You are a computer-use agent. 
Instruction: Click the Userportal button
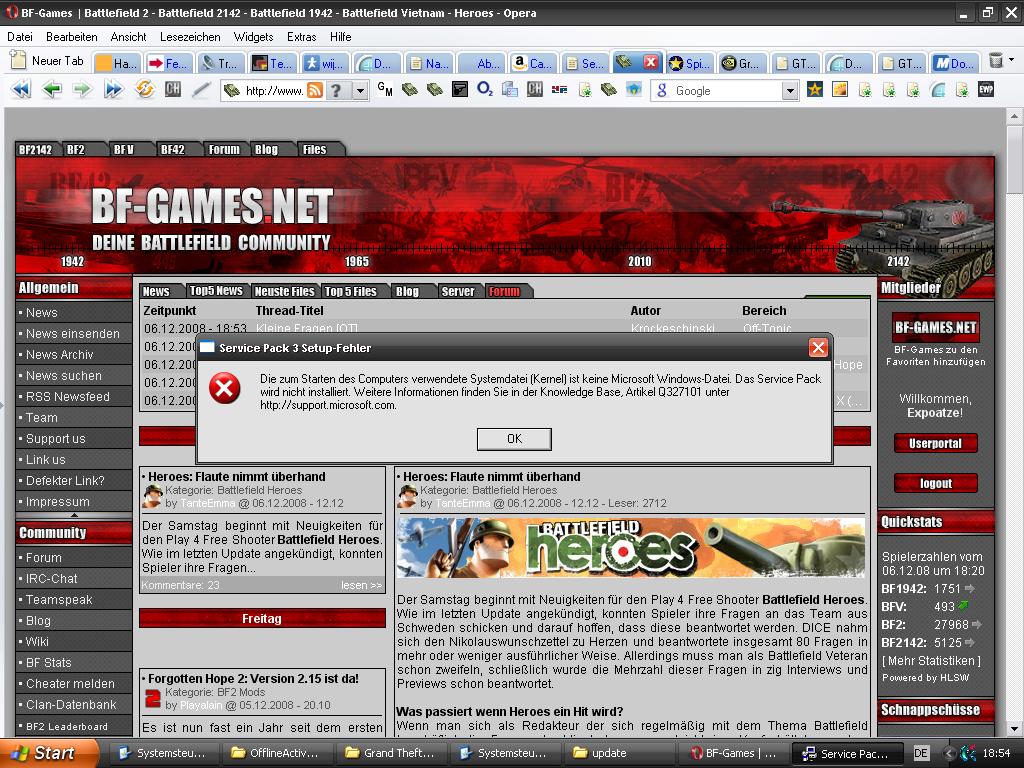935,443
